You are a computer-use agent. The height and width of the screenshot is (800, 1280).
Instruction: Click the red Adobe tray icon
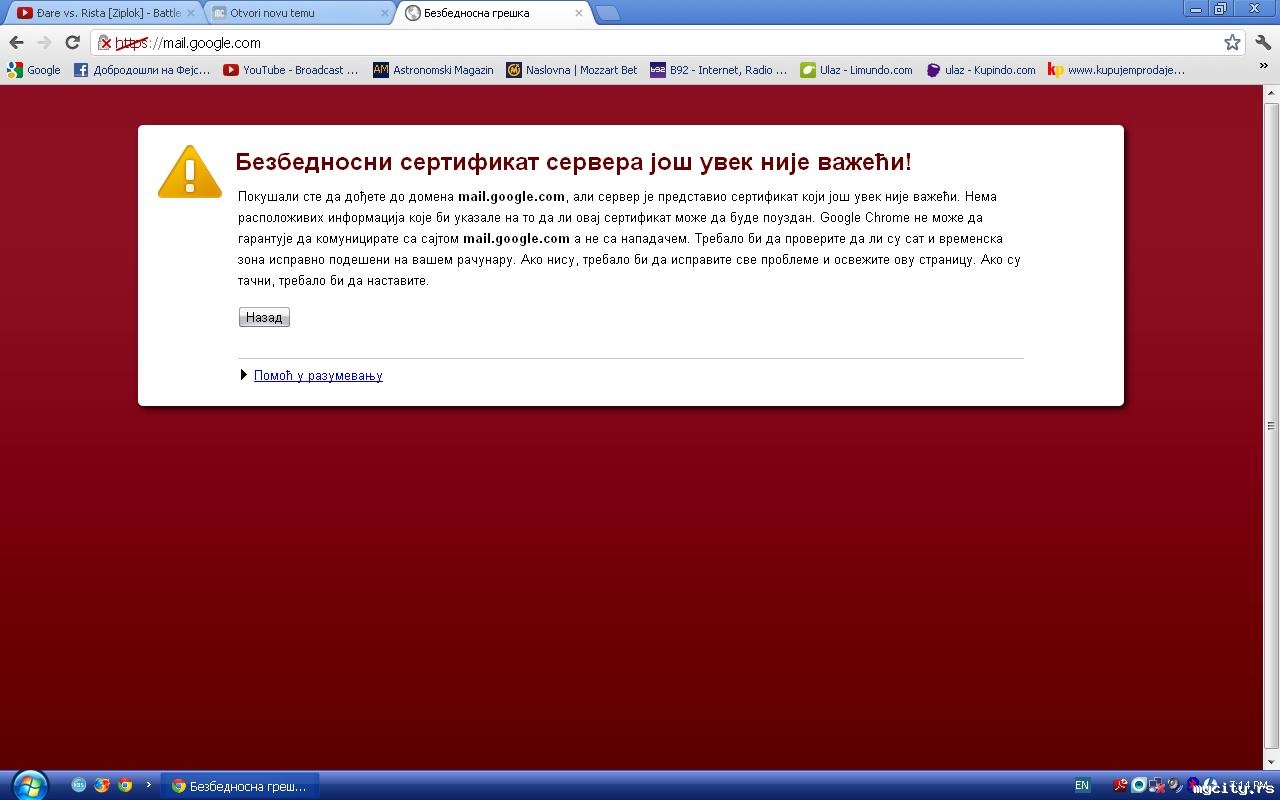[x=1121, y=785]
